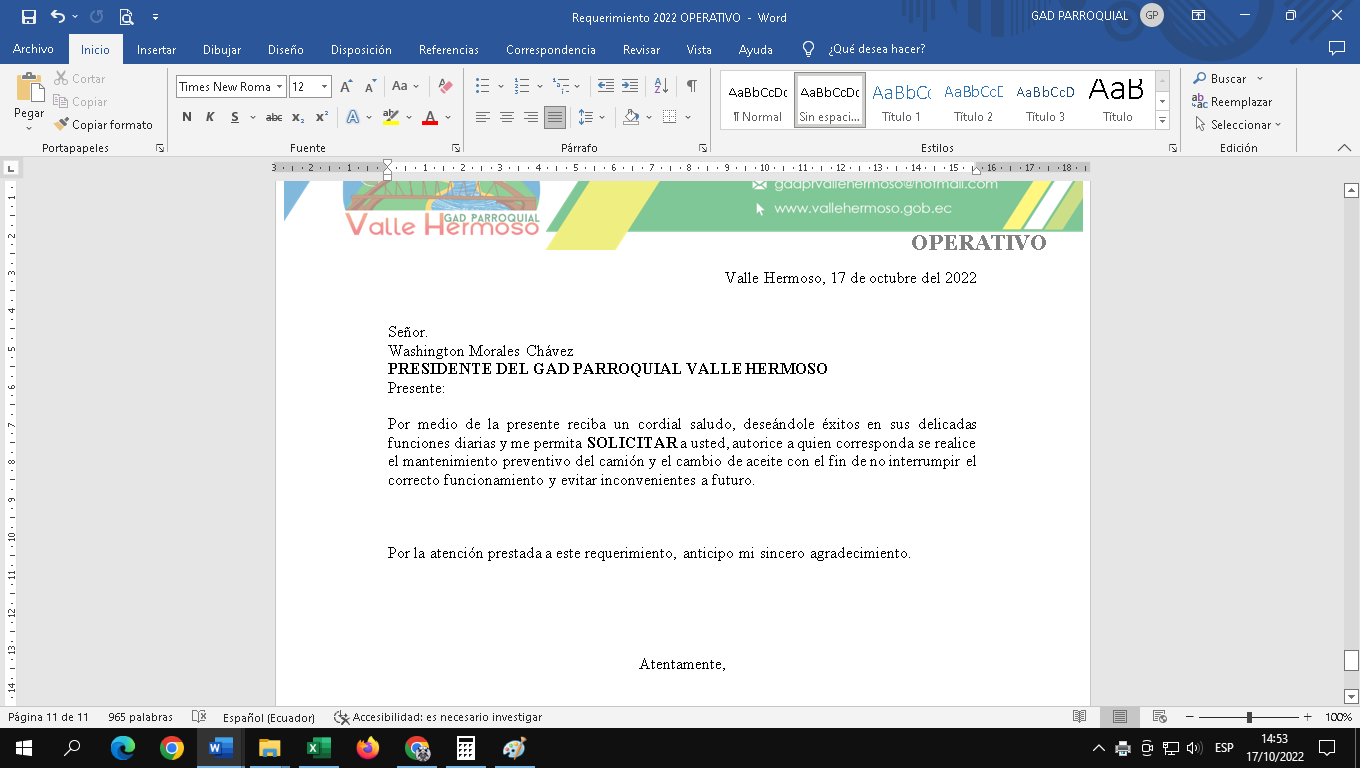
Task: Click the Format Painter brush icon
Action: coord(62,125)
